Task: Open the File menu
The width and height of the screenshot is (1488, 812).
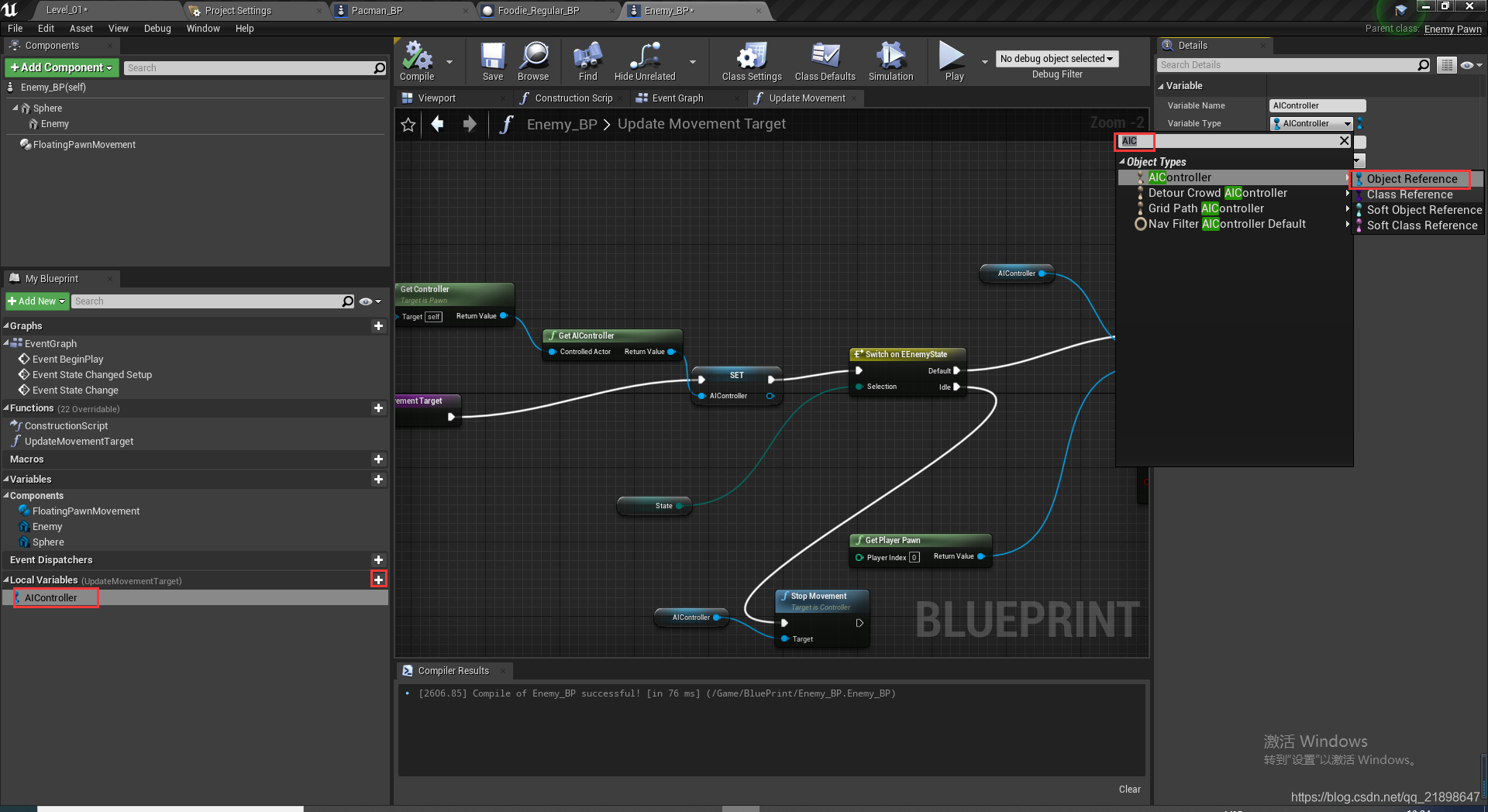Action: tap(15, 29)
